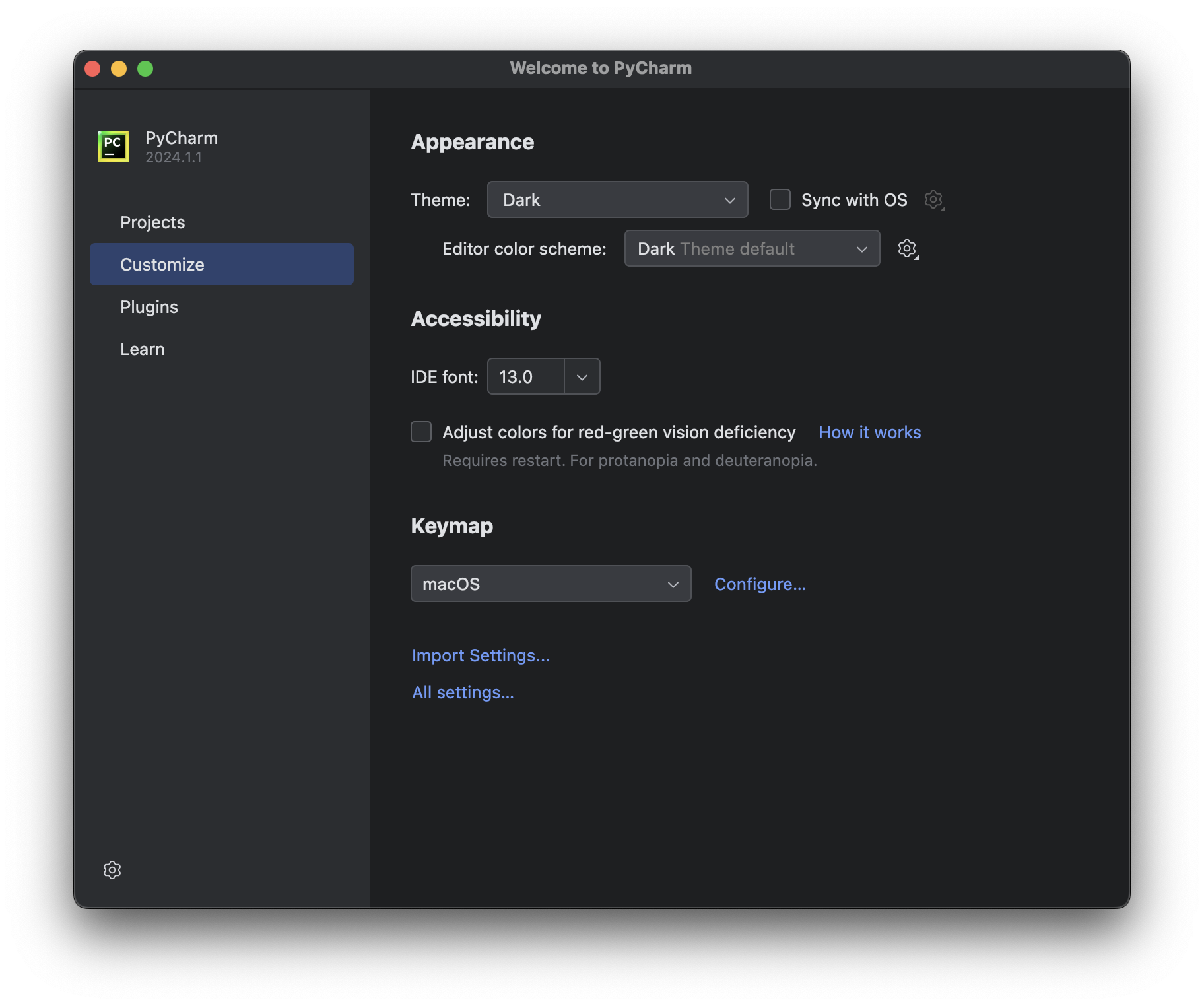Open Import Settings... link

click(481, 655)
